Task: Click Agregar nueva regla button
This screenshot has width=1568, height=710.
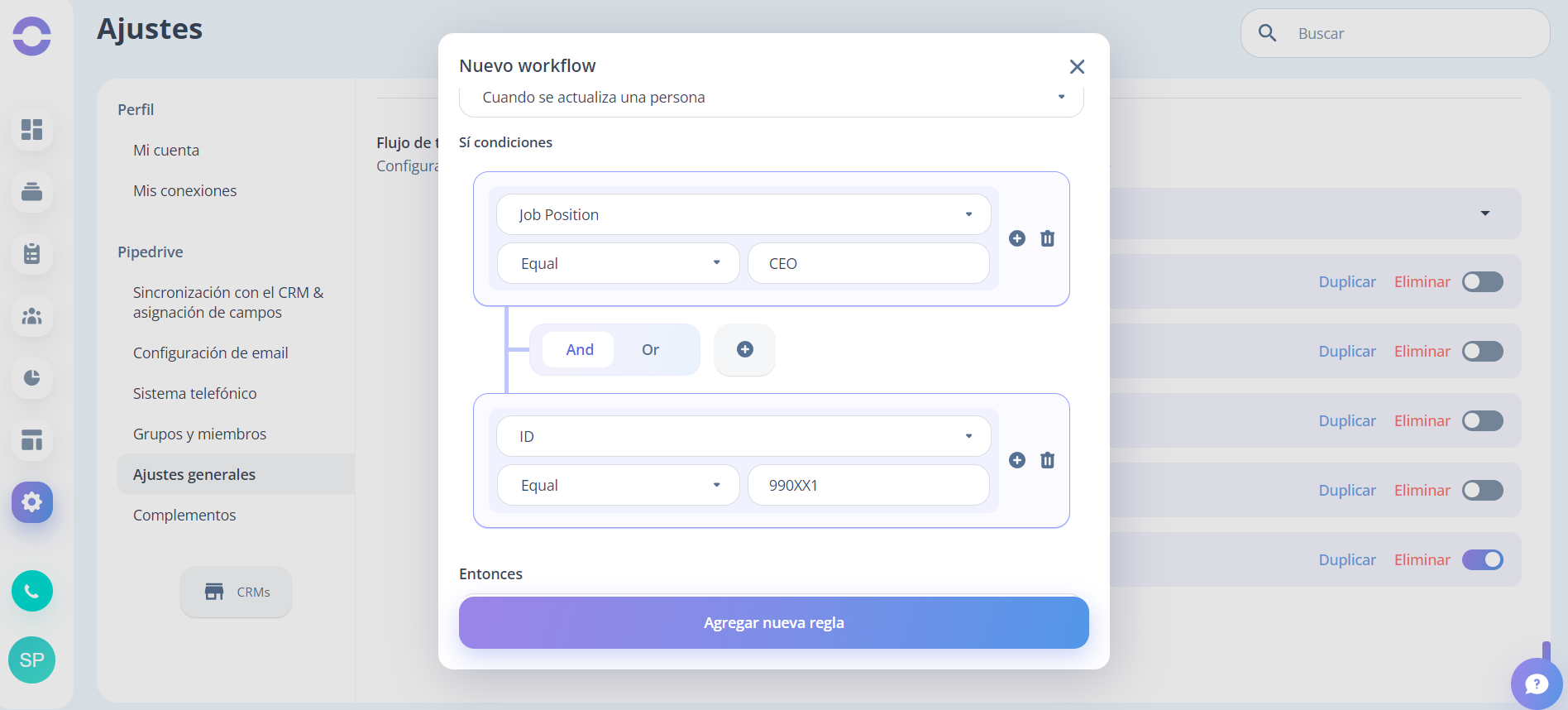Action: coord(774,623)
